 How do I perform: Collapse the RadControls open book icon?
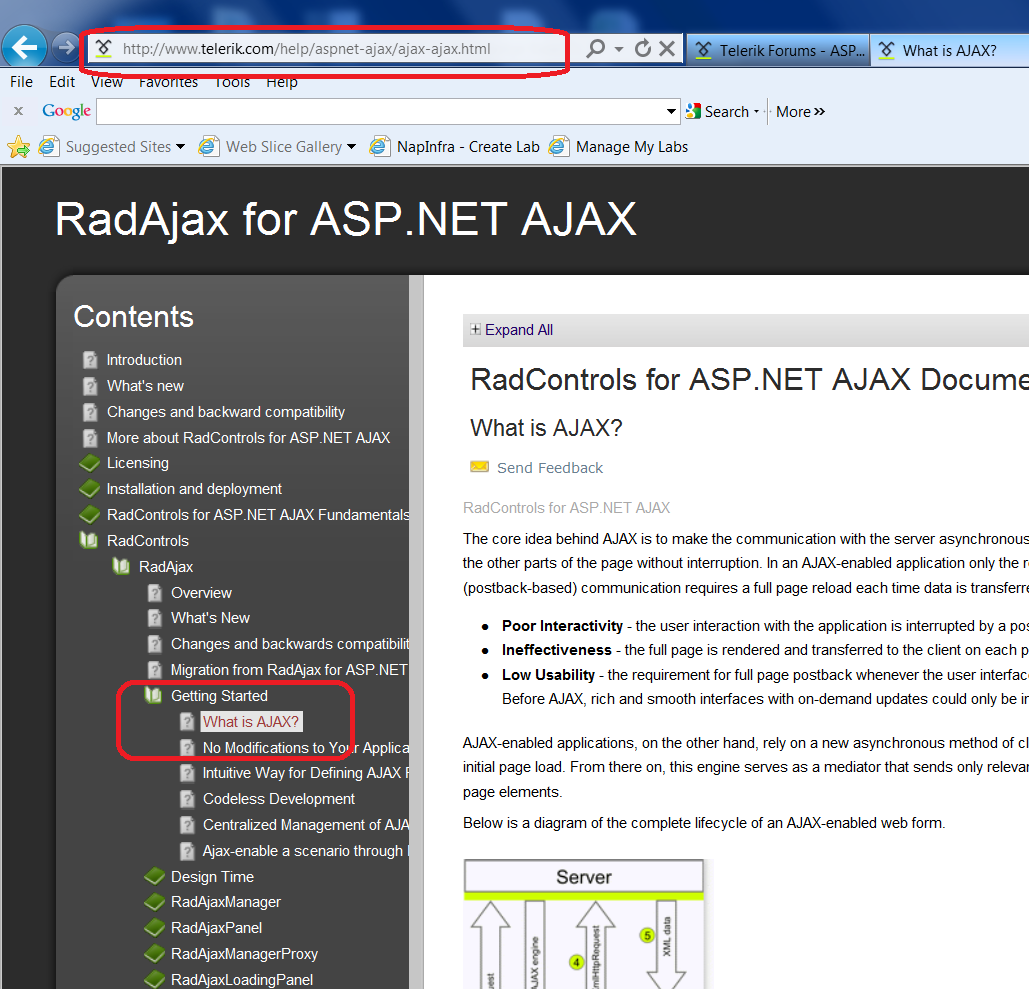point(89,540)
